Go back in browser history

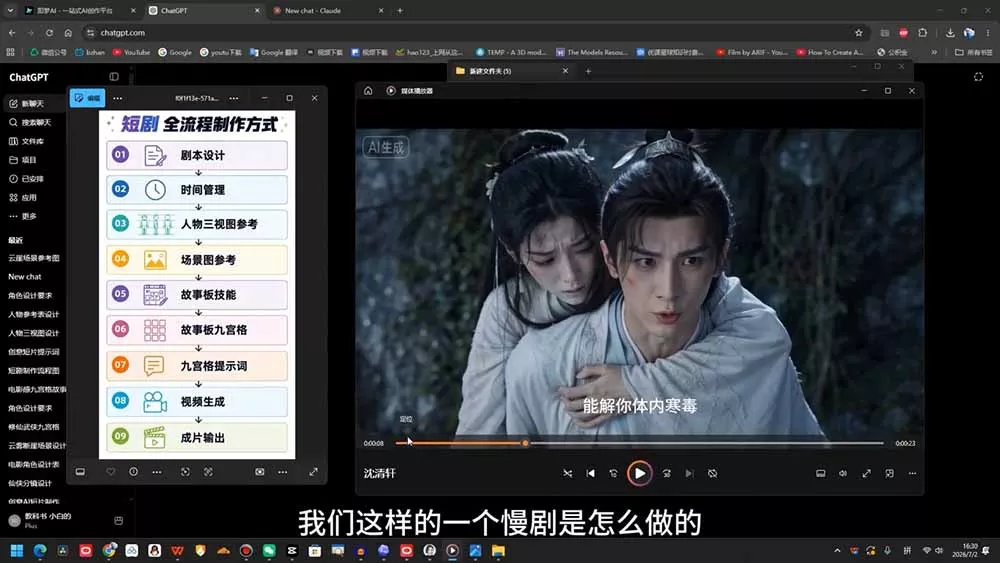(x=12, y=33)
